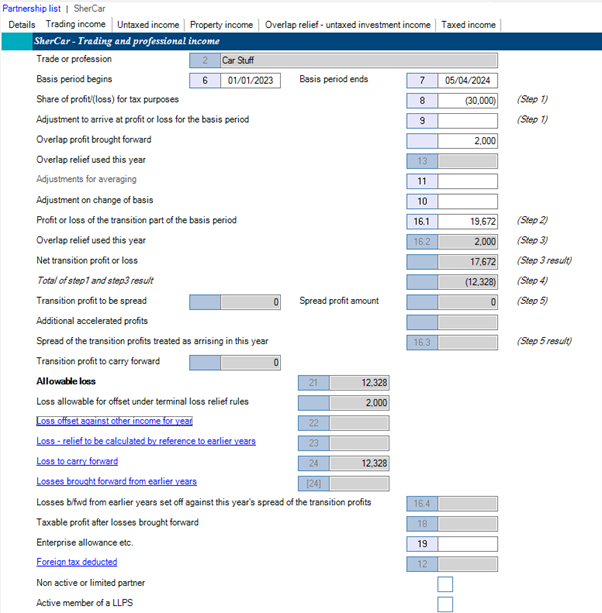602x613 pixels.
Task: Click the Overlap profit brought forward value field
Action: (x=468, y=141)
